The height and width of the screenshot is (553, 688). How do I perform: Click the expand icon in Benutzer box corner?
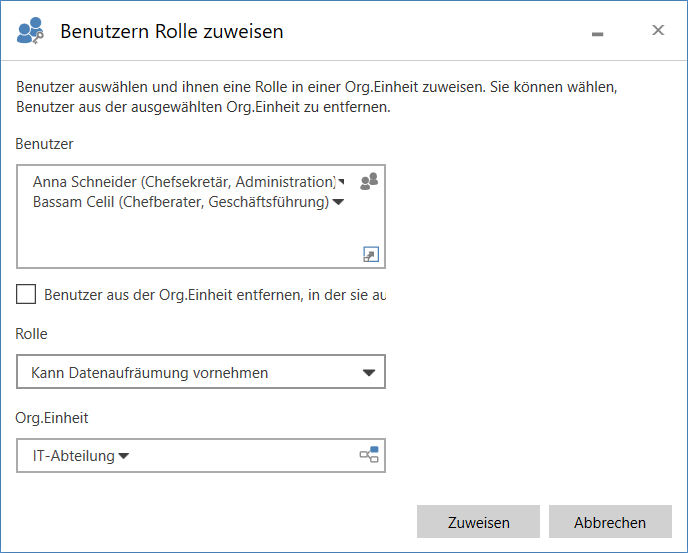370,255
